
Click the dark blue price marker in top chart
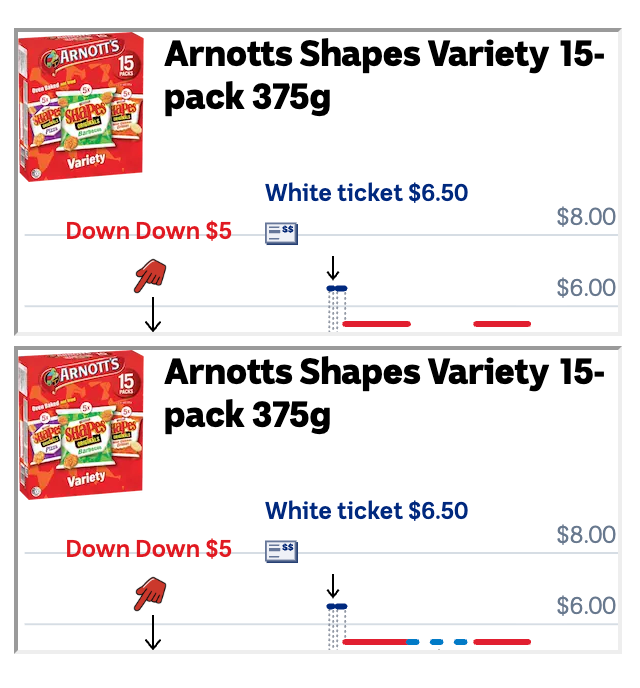(336, 289)
